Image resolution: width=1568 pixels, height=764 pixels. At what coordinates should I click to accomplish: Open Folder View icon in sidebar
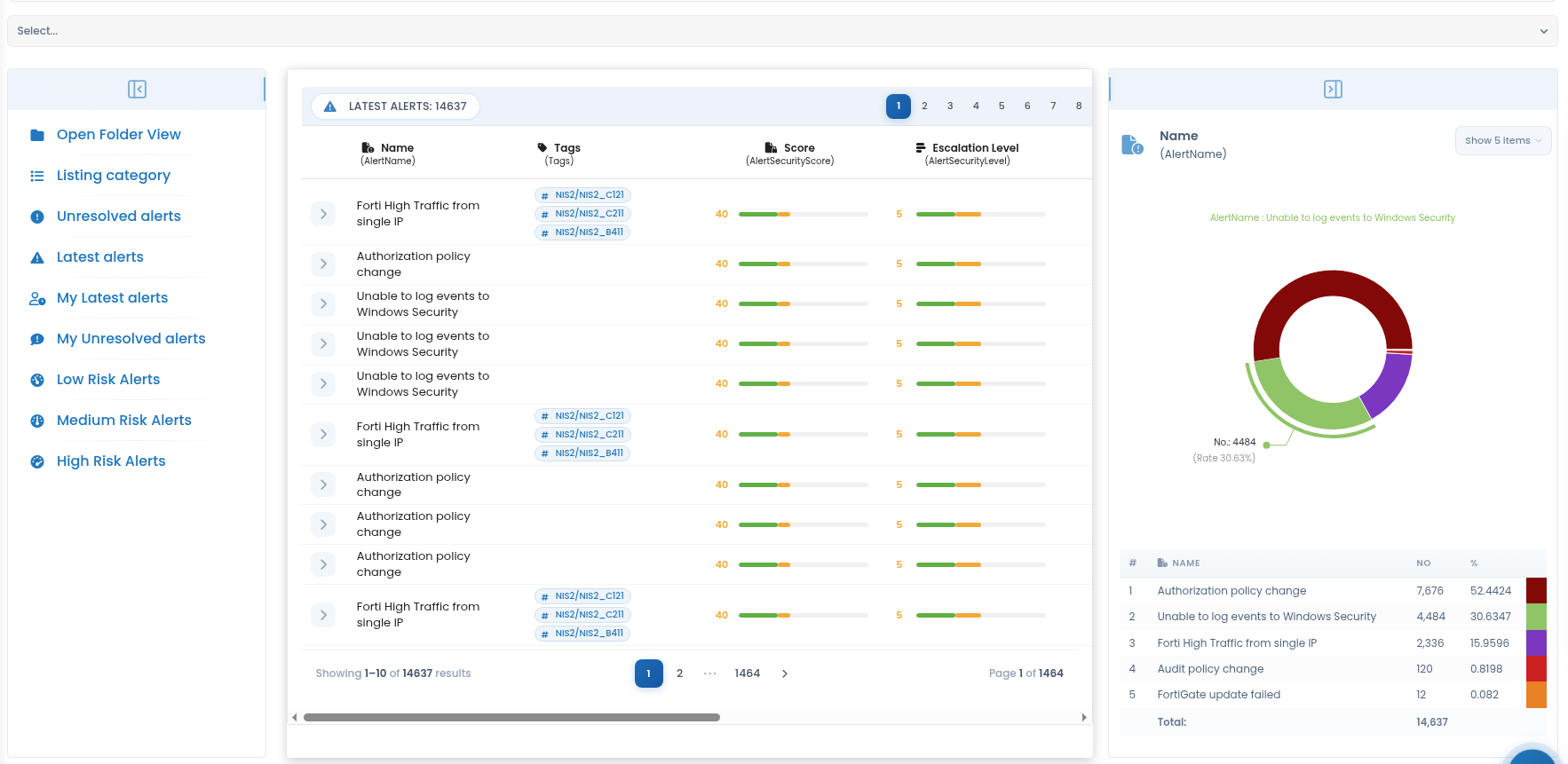(x=37, y=136)
